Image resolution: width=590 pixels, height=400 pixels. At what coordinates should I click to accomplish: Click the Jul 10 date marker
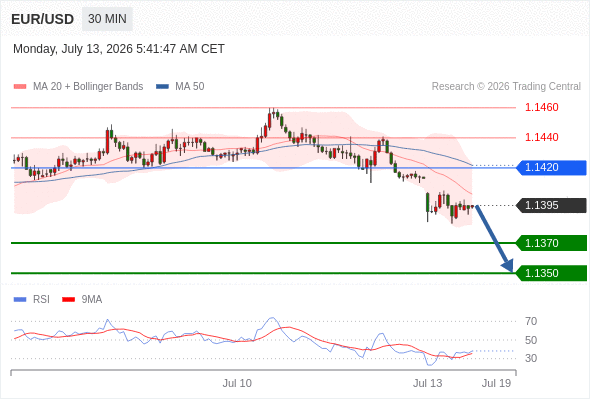coord(237,383)
